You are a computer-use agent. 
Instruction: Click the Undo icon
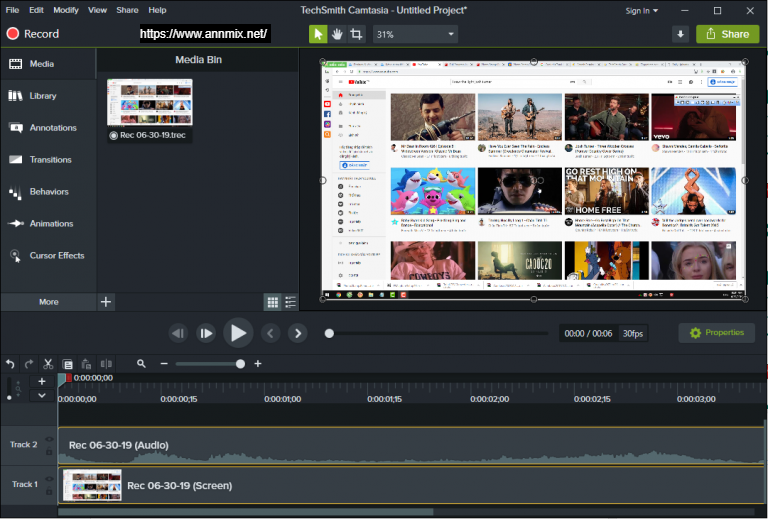(10, 364)
